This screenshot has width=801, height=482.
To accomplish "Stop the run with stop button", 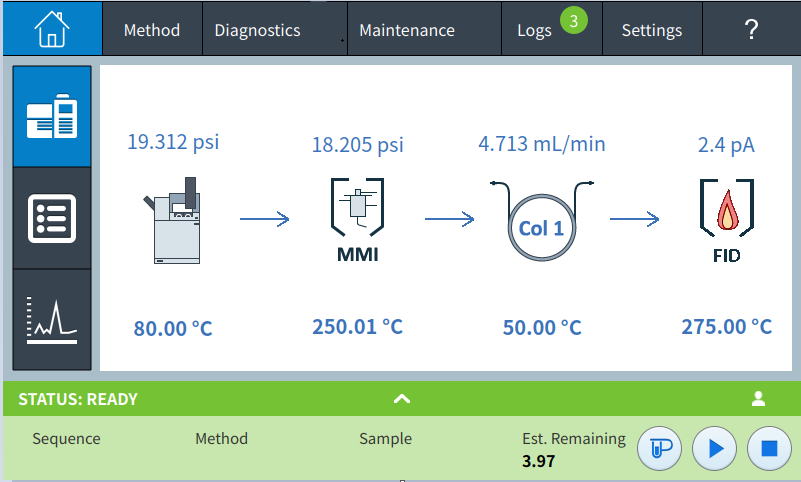I will click(769, 449).
